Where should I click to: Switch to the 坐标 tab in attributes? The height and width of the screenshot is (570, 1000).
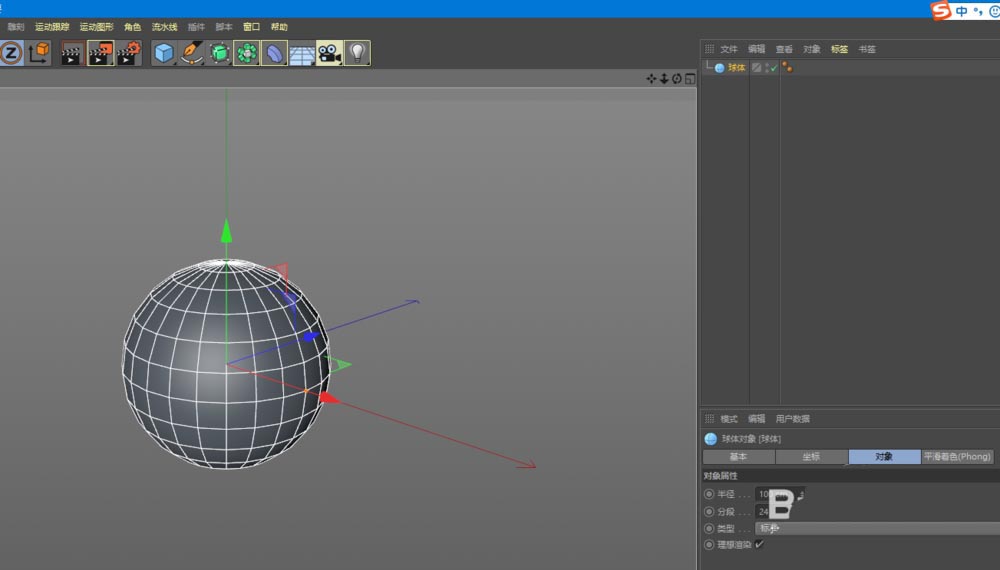point(811,457)
